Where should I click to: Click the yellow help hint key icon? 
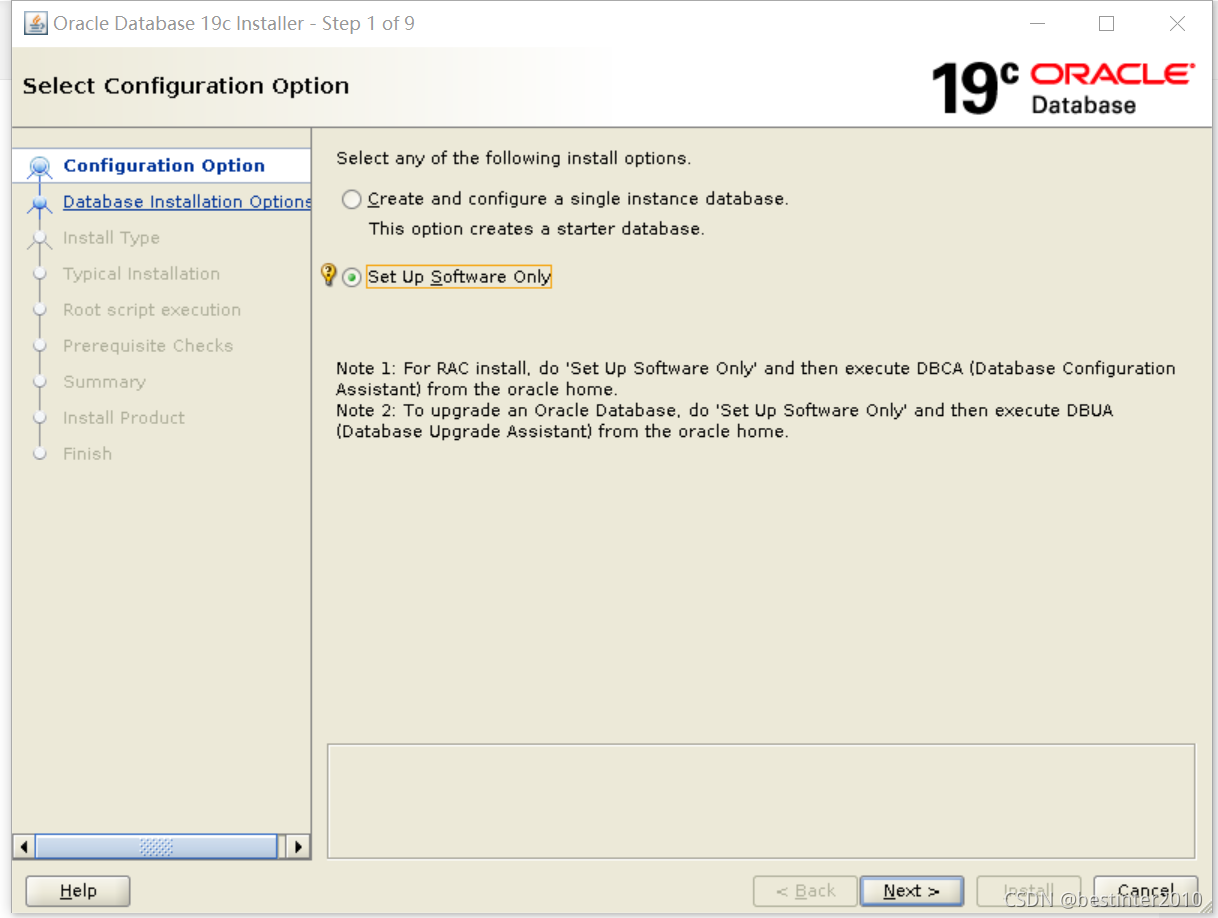tap(328, 275)
